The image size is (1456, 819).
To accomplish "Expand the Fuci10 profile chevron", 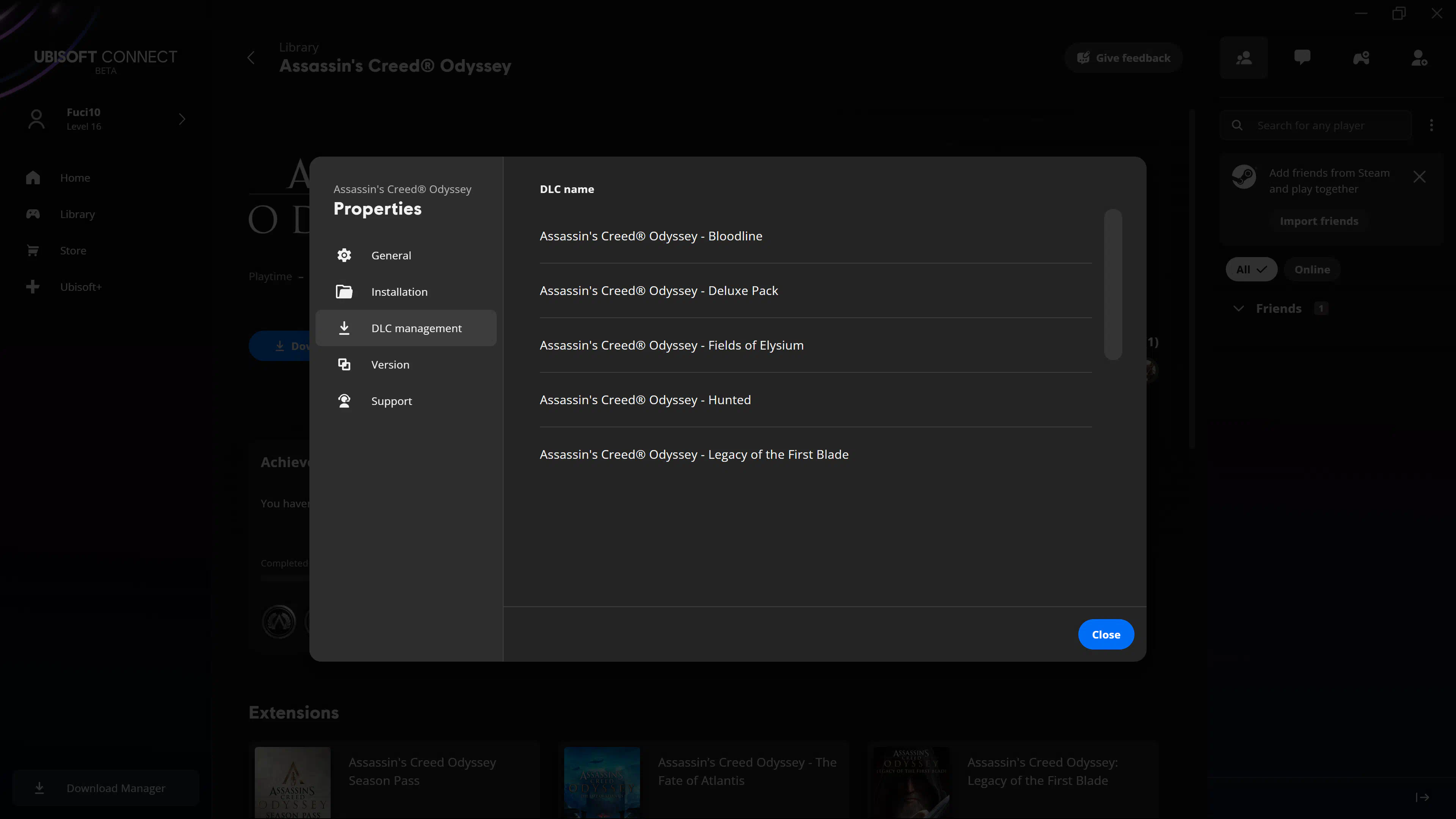I will [x=182, y=119].
